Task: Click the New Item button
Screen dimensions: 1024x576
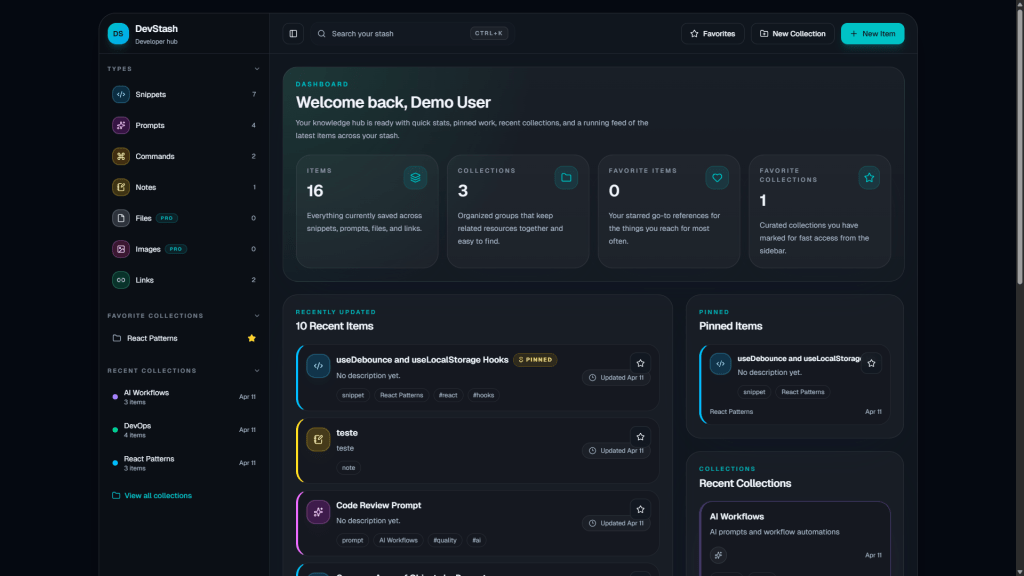Action: [872, 34]
